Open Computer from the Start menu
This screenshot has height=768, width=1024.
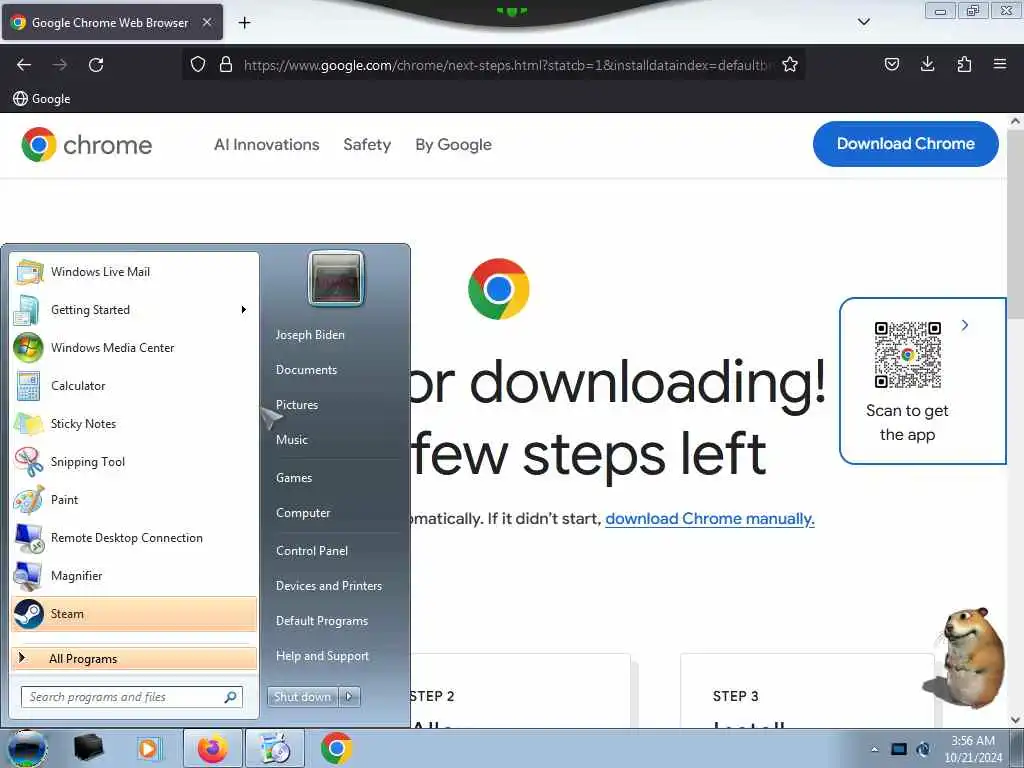[x=303, y=513]
